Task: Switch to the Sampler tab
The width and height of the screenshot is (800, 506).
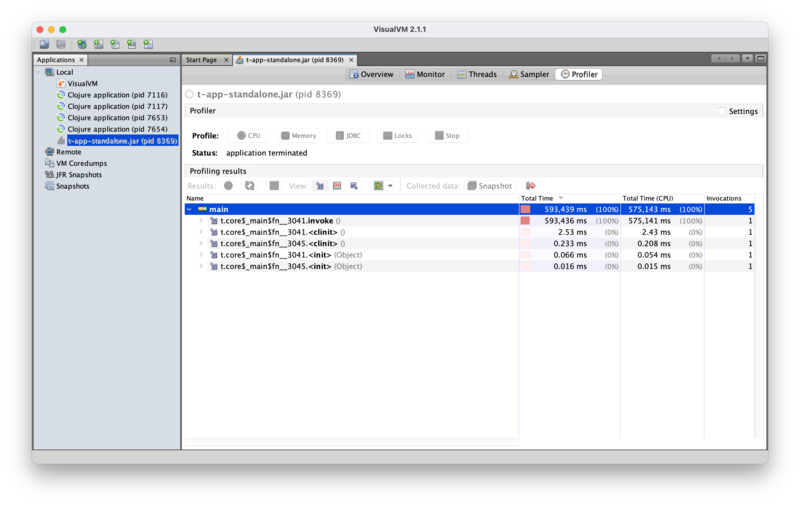Action: pos(529,74)
